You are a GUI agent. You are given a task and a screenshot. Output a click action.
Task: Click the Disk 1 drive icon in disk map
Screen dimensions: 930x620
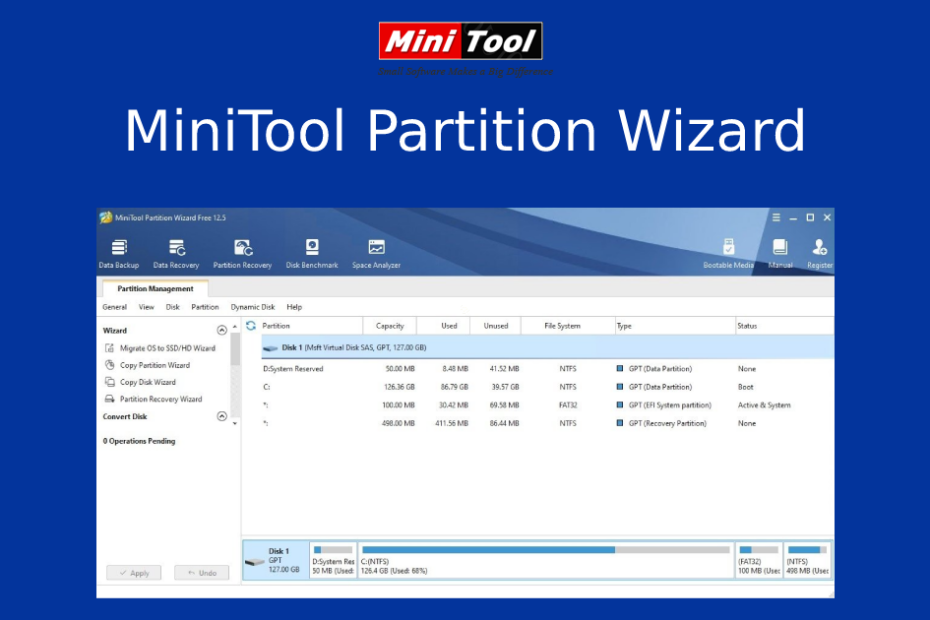(255, 561)
